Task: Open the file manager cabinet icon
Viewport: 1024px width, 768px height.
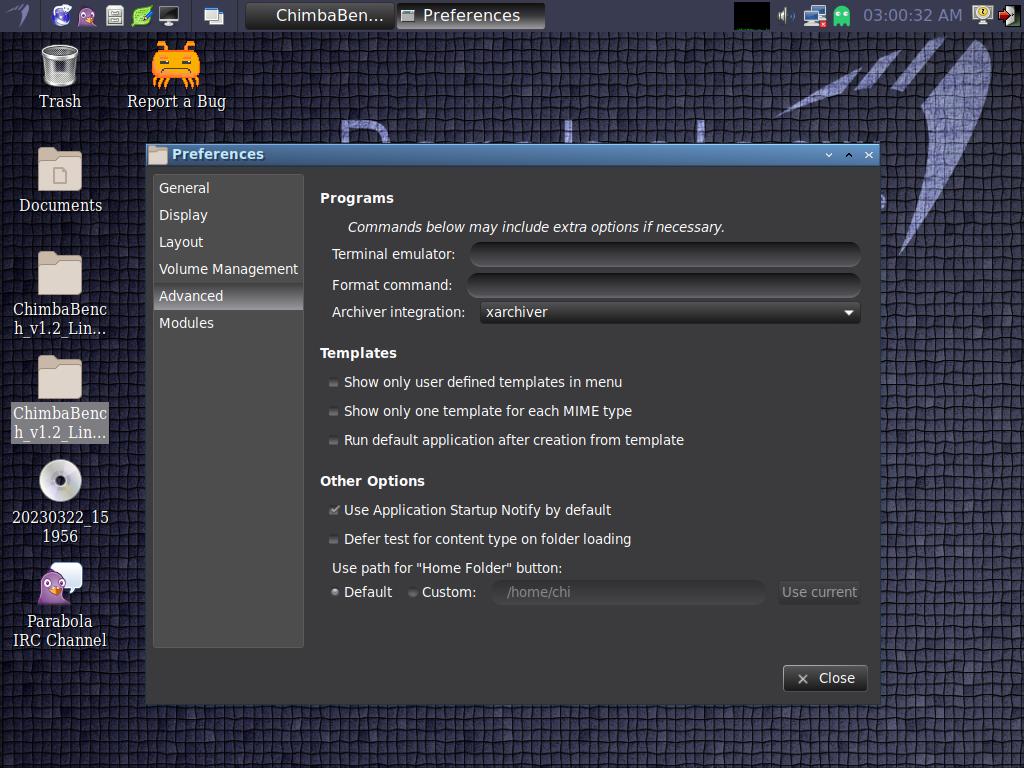Action: [114, 15]
